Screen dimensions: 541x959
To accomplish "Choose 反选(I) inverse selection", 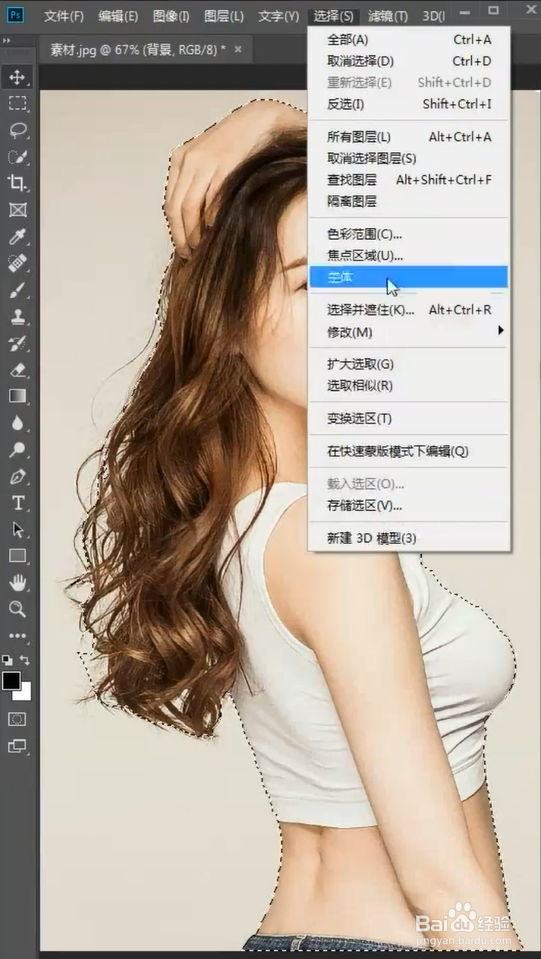I will 408,105.
